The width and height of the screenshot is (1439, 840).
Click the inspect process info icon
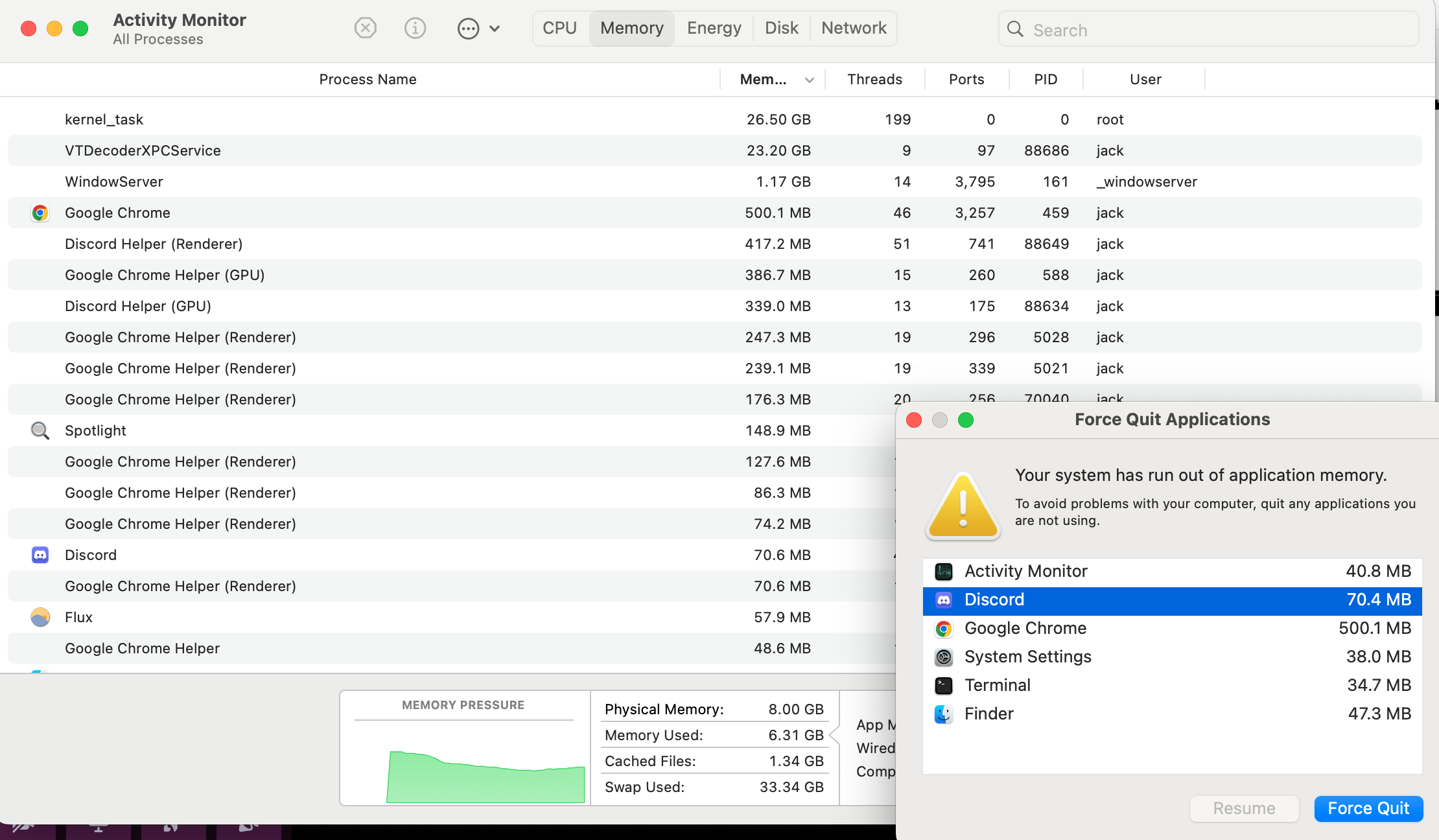point(415,29)
